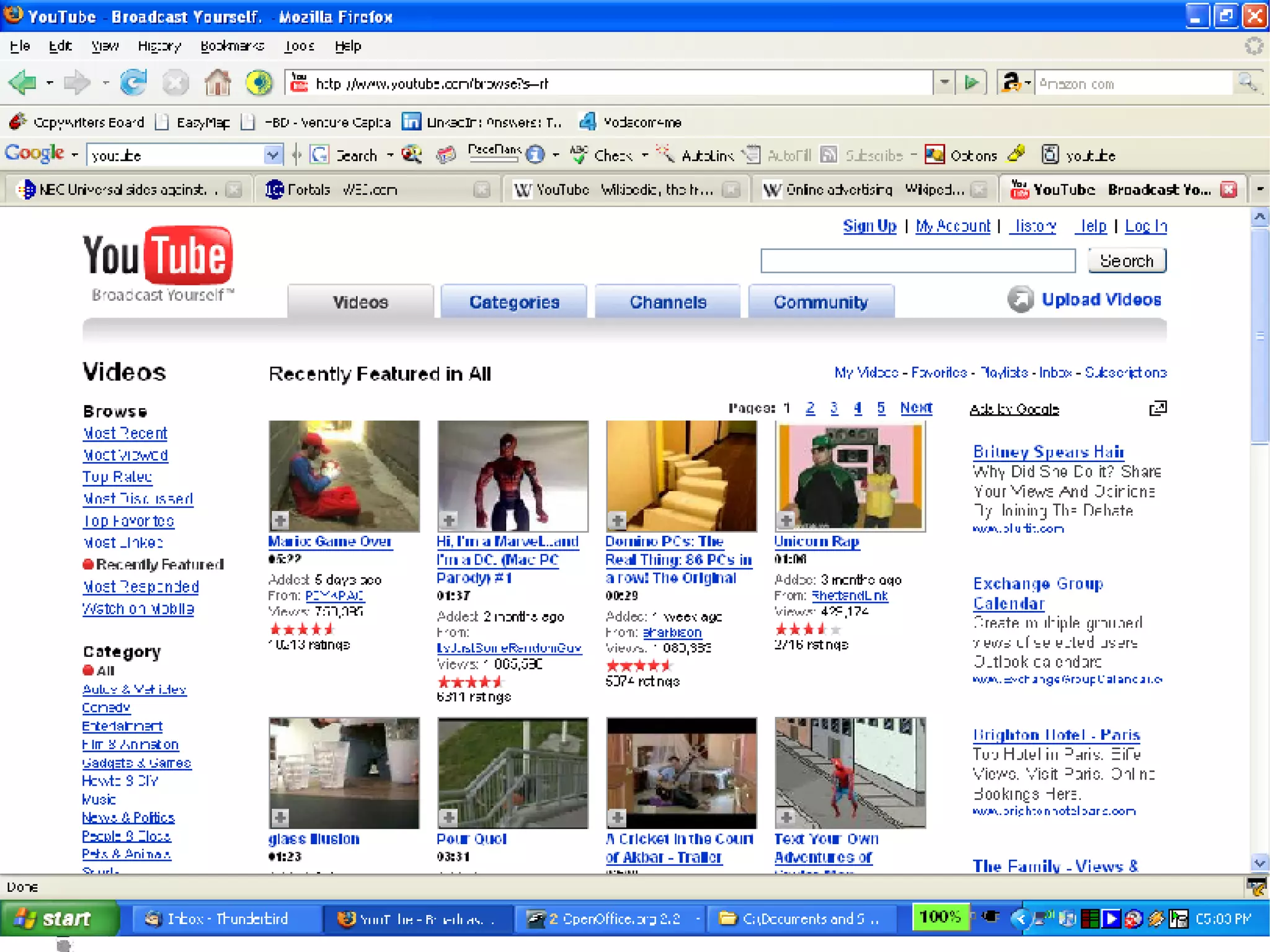Image resolution: width=1270 pixels, height=952 pixels.
Task: Click plus icon on glass illusion thumbnail
Action: (x=280, y=817)
